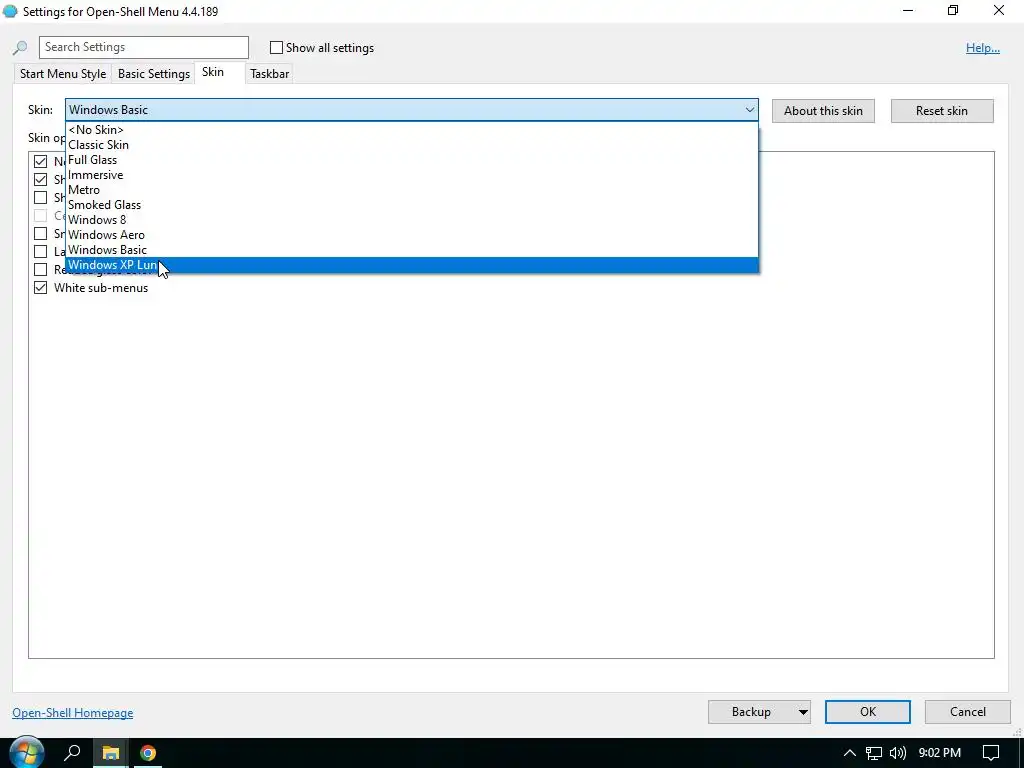Image resolution: width=1024 pixels, height=768 pixels.
Task: Click the selected Windows Basic combo field
Action: point(411,110)
